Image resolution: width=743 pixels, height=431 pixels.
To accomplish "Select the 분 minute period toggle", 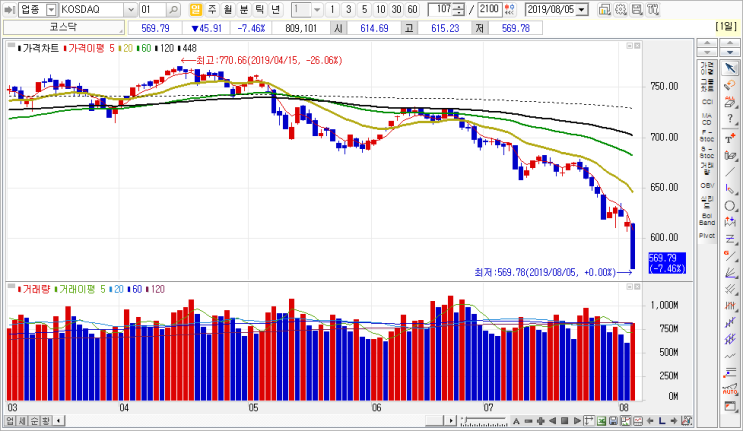I will click(x=244, y=9).
